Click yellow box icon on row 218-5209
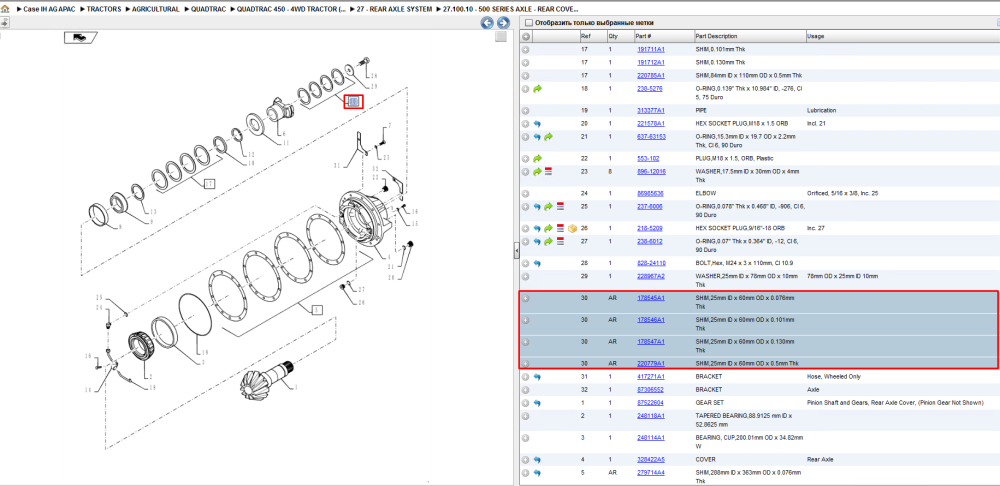This screenshot has width=1000, height=486. coord(572,228)
